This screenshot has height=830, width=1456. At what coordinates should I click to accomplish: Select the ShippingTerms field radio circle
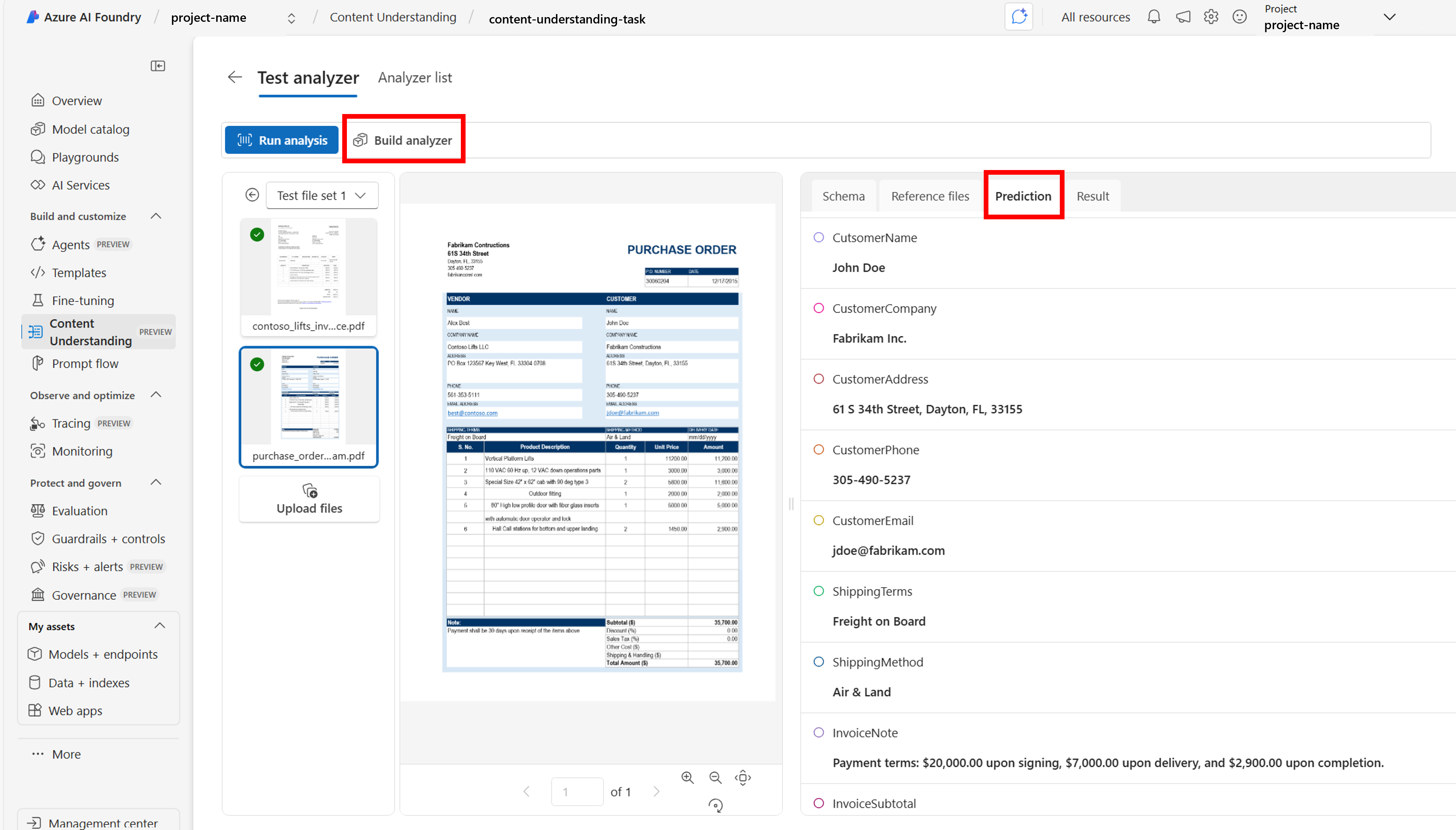818,591
